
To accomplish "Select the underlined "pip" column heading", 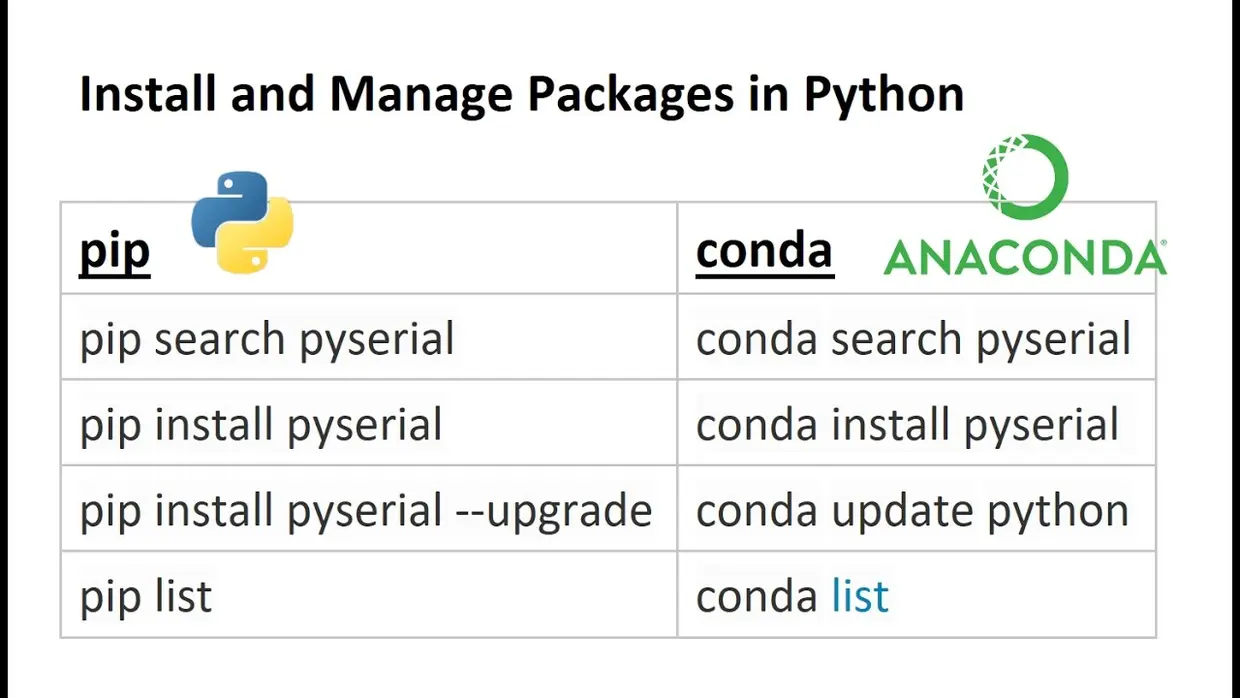I will (x=114, y=251).
